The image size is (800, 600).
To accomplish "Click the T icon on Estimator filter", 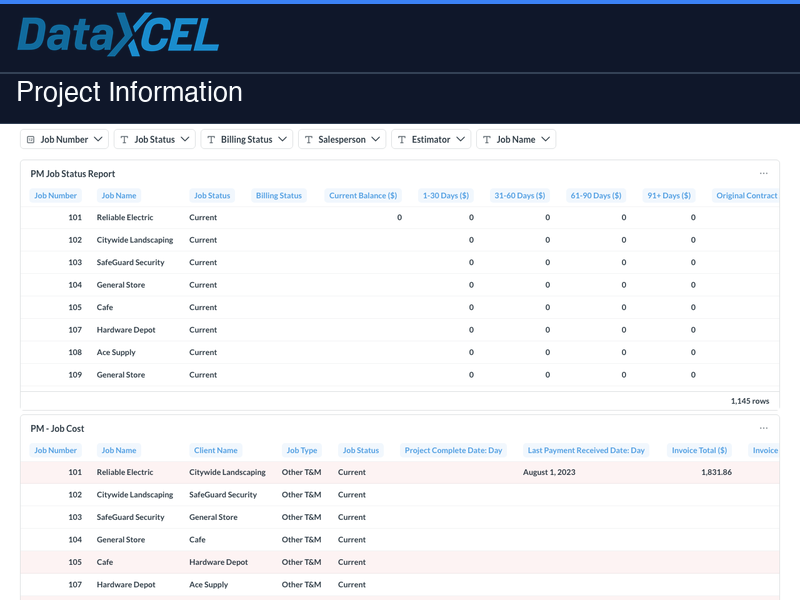I will pyautogui.click(x=402, y=139).
